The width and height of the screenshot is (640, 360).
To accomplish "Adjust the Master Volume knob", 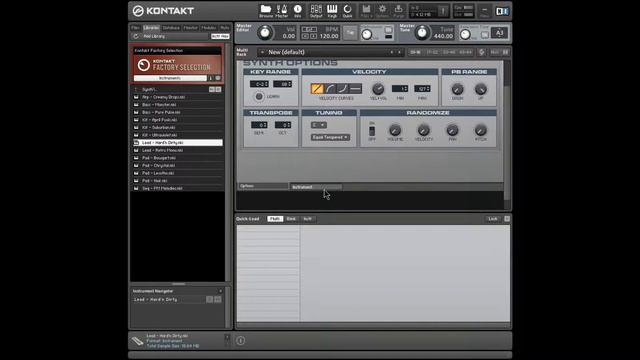I will pyautogui.click(x=265, y=33).
